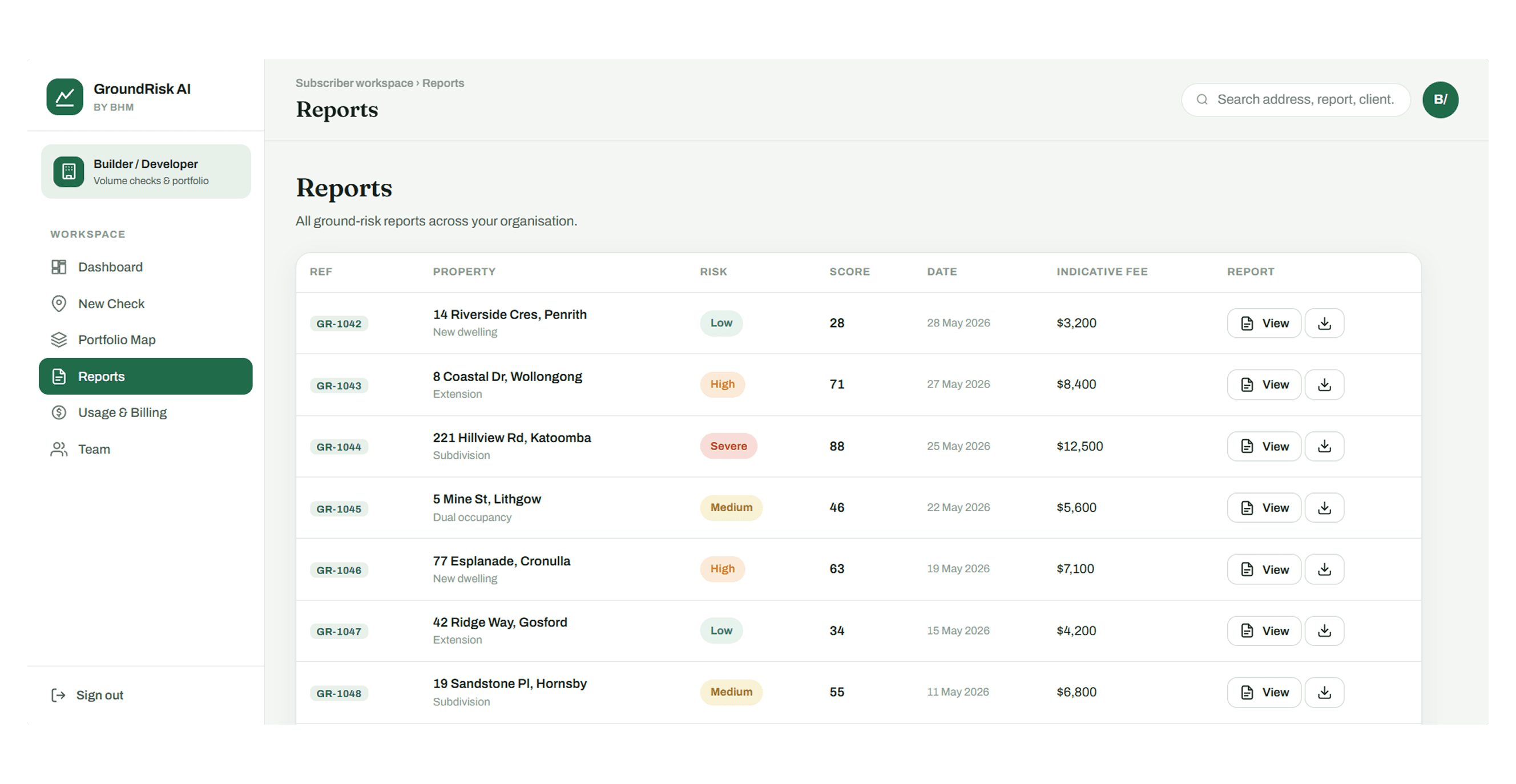This screenshot has height=784, width=1516.
Task: Click the INDICATIVE FEE column header
Action: (x=1102, y=272)
